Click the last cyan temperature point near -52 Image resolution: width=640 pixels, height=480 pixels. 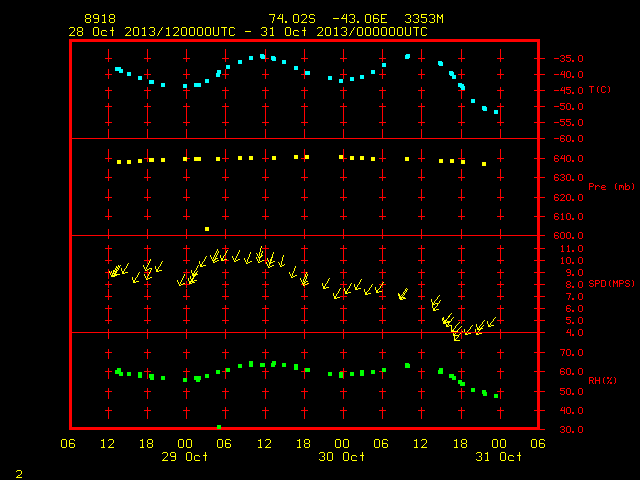(x=496, y=112)
